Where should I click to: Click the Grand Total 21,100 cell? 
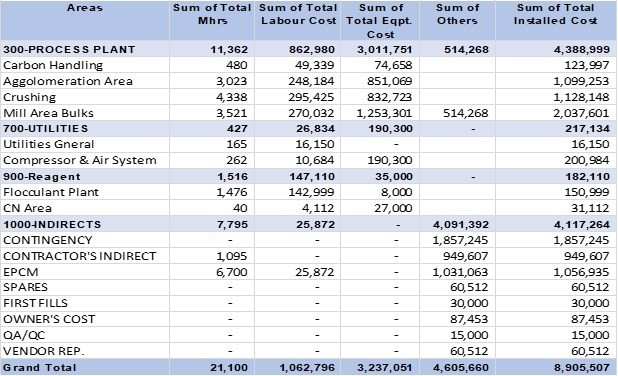coord(229,368)
